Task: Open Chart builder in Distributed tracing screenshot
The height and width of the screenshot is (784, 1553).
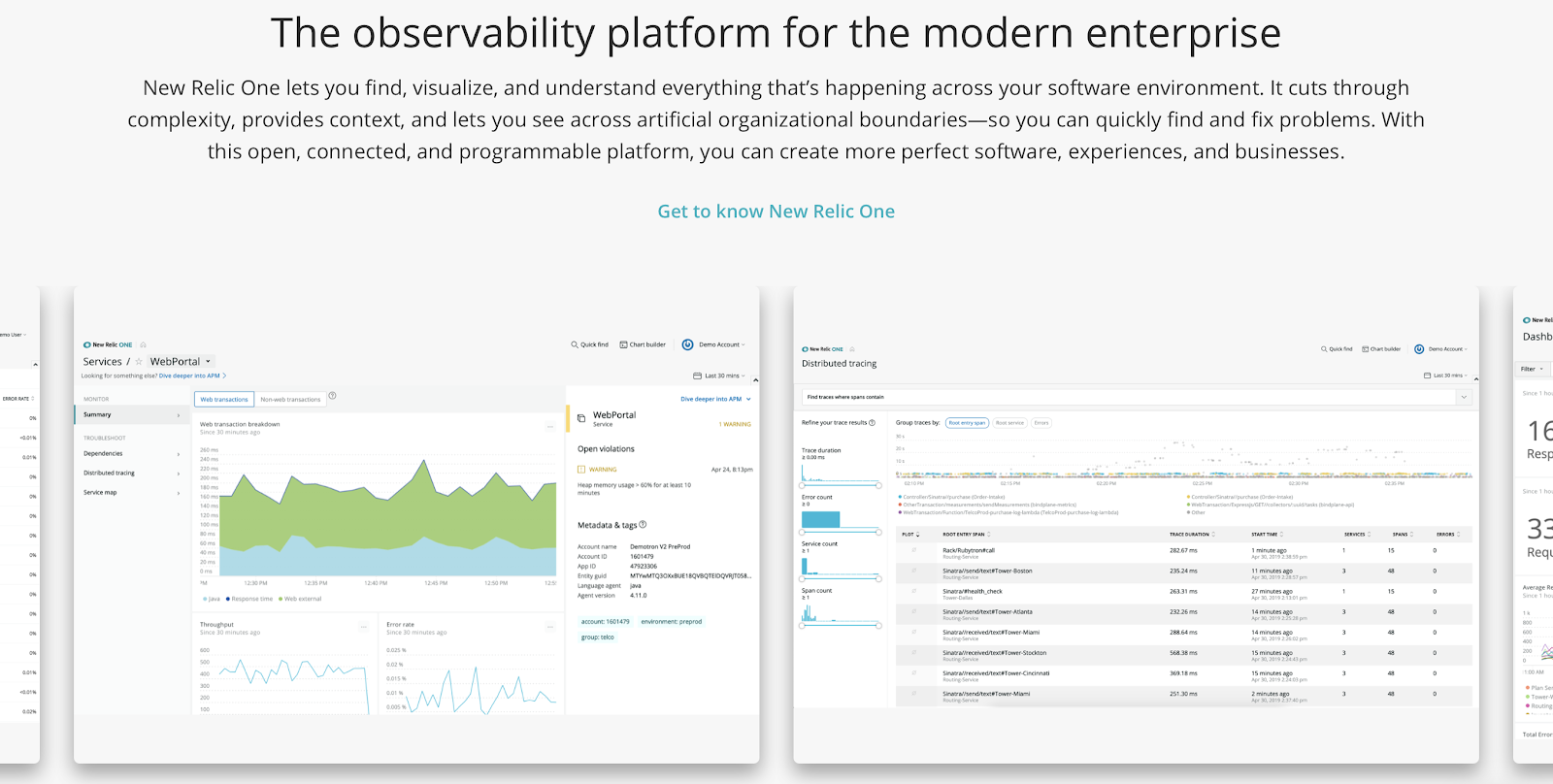Action: 1381,349
